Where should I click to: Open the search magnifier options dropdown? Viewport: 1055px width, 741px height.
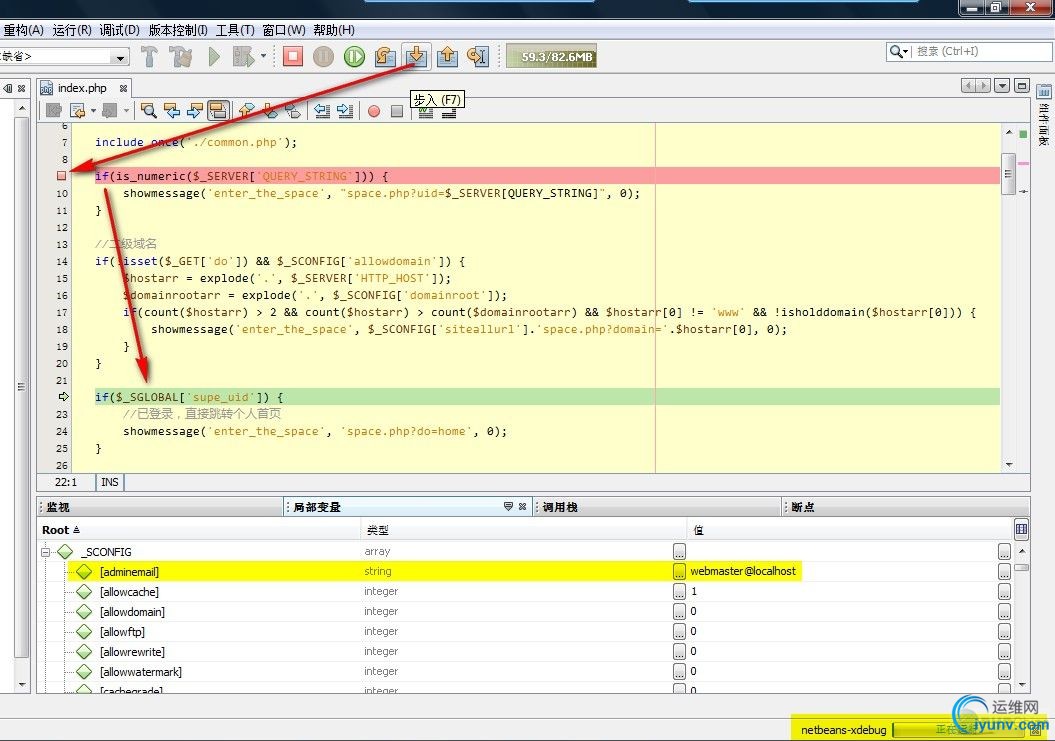pyautogui.click(x=899, y=51)
